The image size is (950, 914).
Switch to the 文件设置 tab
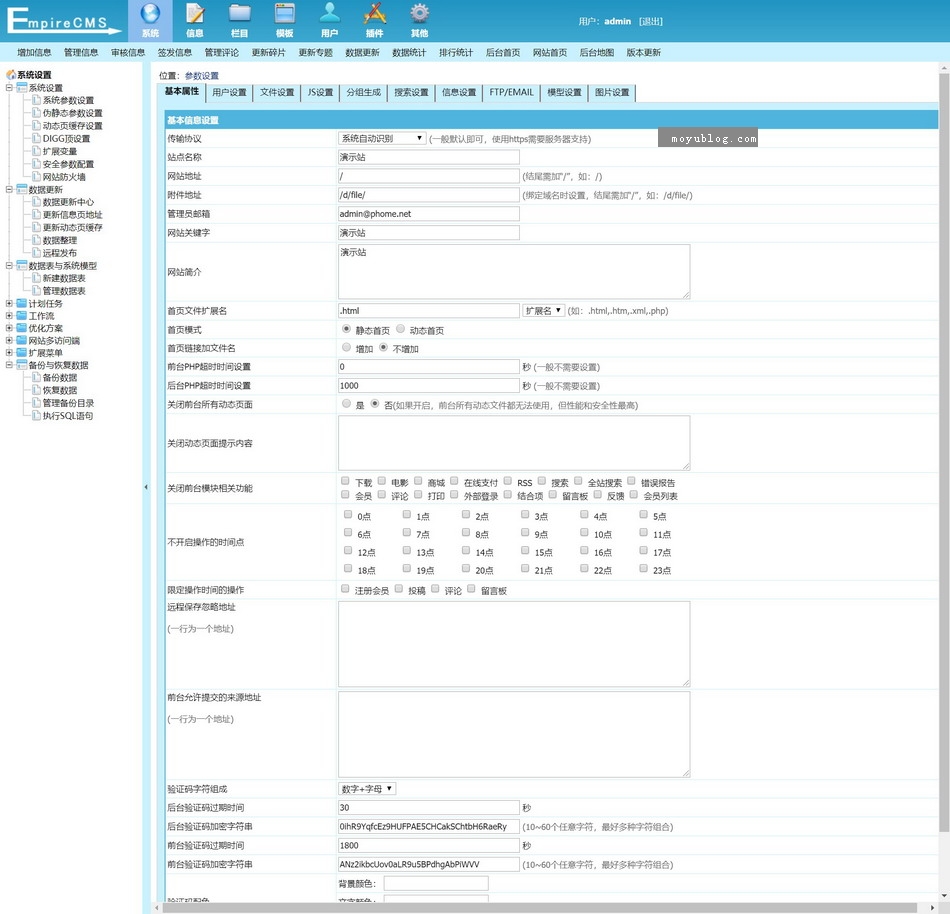(277, 93)
